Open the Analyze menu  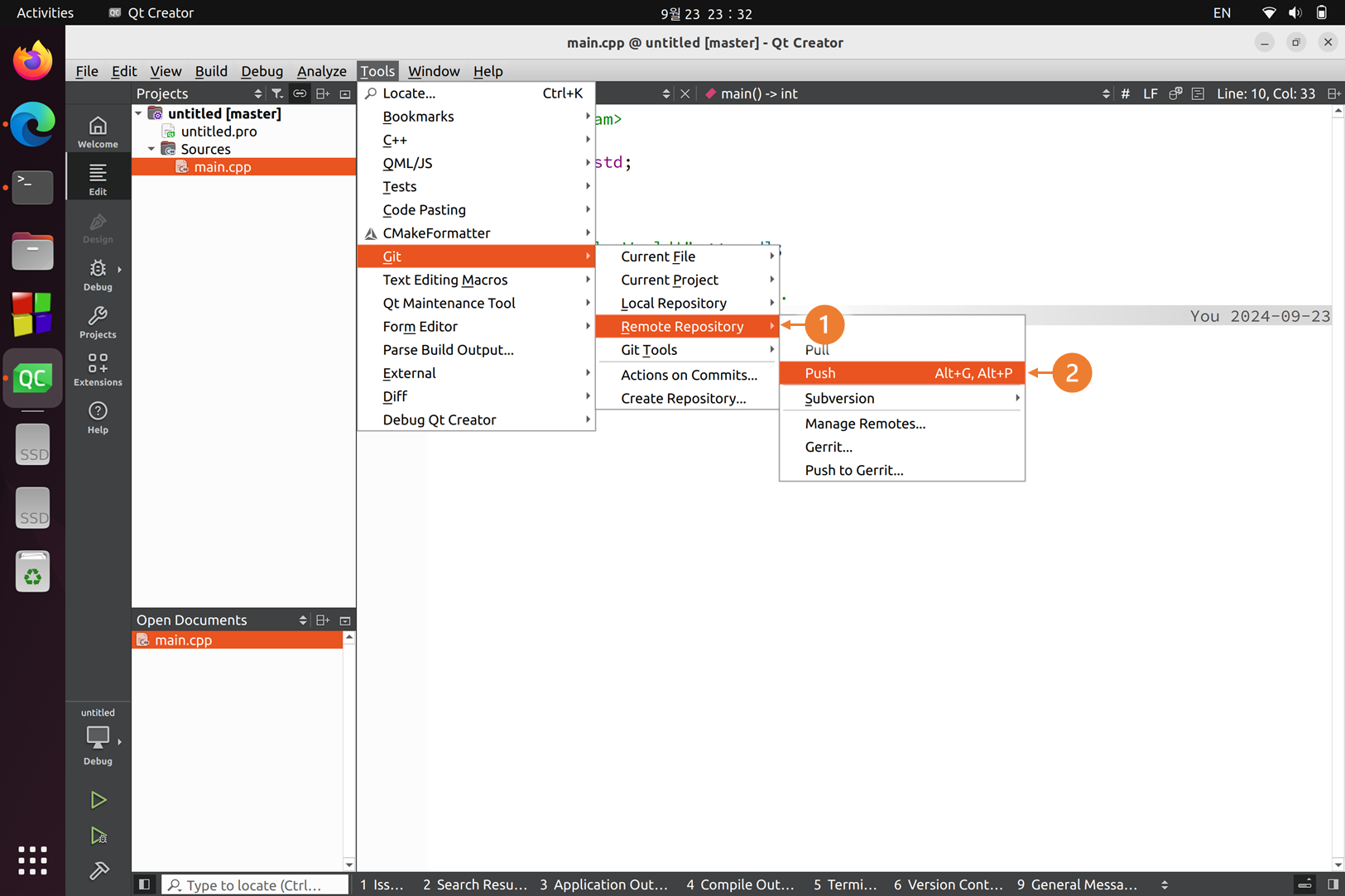tap(322, 71)
